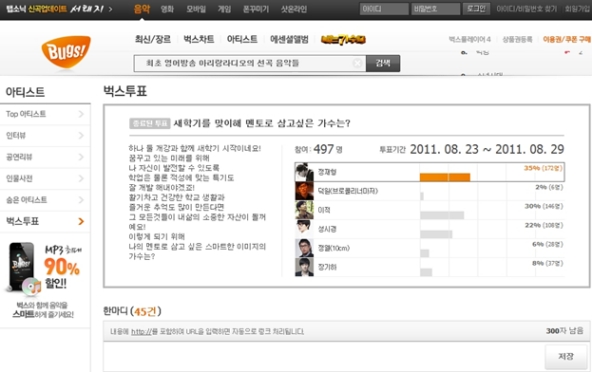
Task: Click 덕원(브로콜리너마저) name in poll
Action: 348,191
